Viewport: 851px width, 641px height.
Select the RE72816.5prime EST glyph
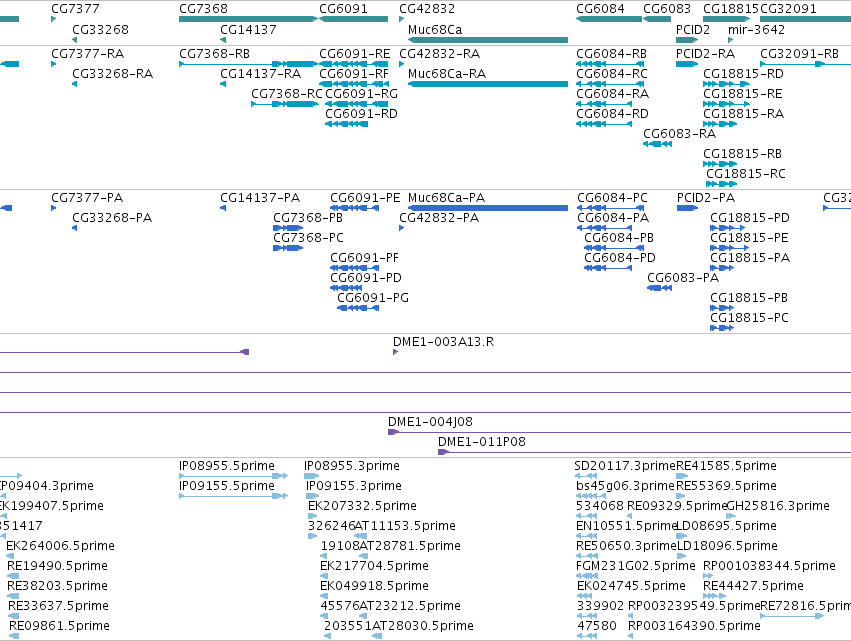792,616
